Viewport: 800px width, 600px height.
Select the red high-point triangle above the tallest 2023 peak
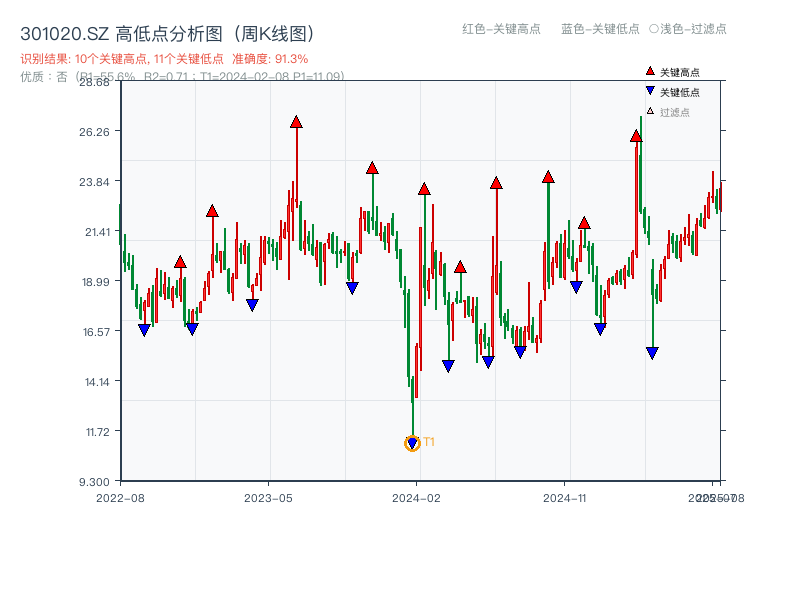(x=296, y=120)
